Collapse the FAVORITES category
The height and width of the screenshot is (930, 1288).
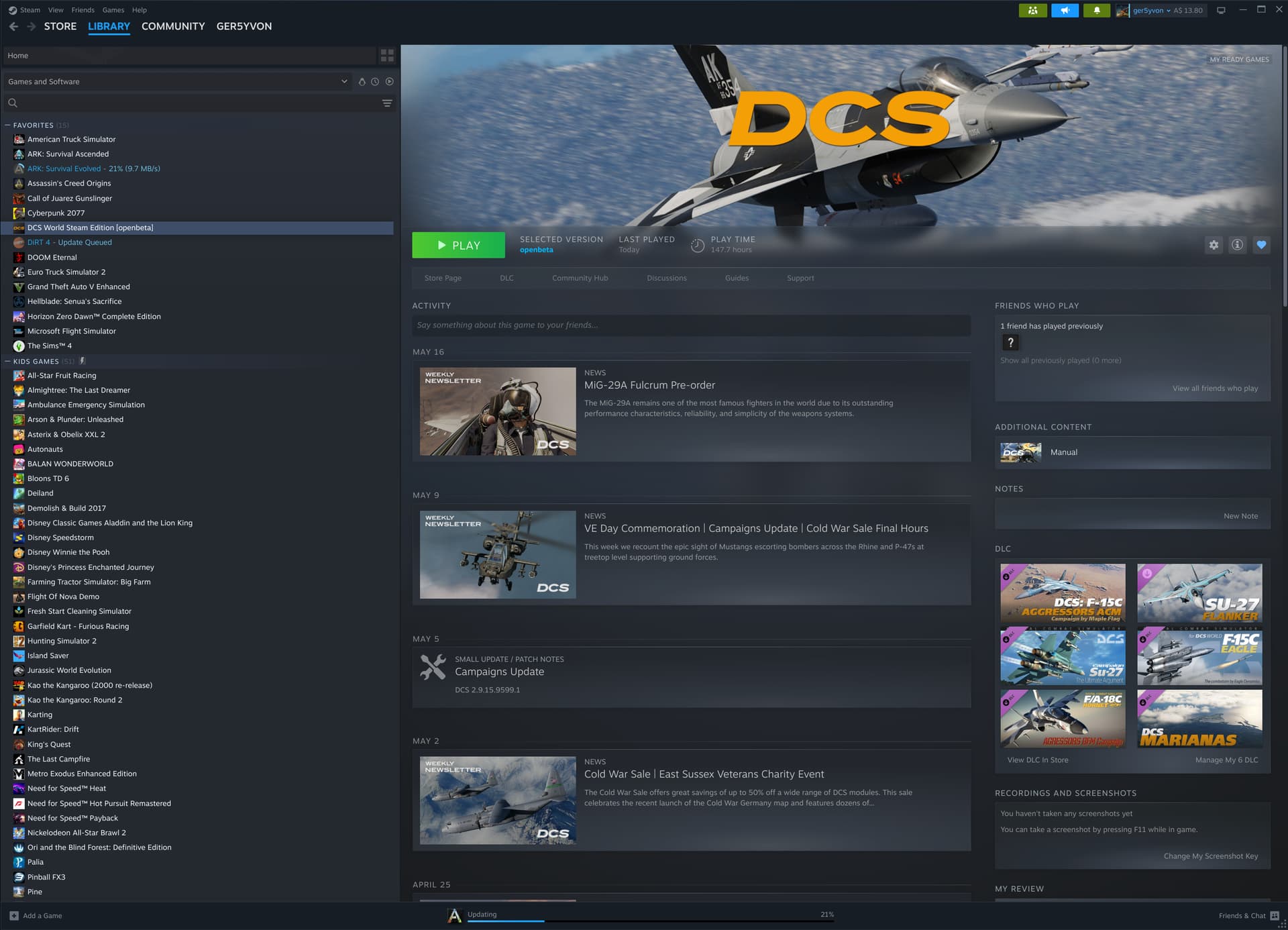[x=8, y=125]
